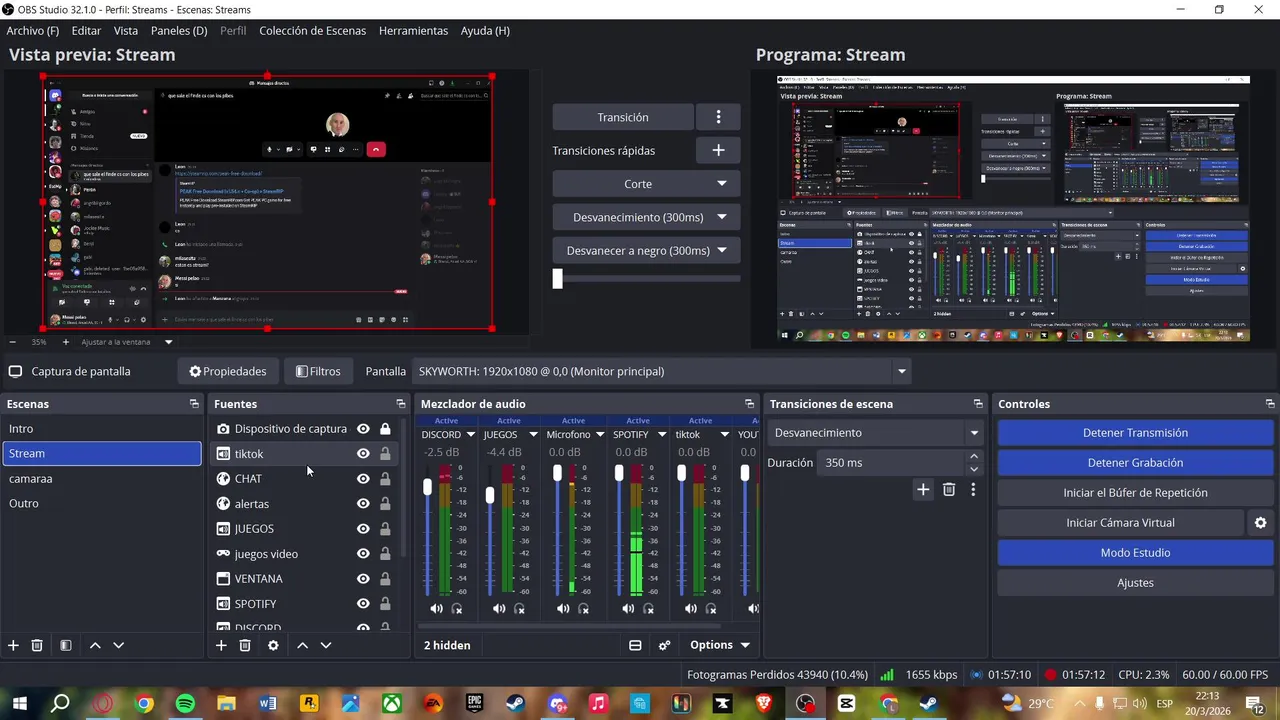Adjust the DISCORD volume fader

point(427,487)
